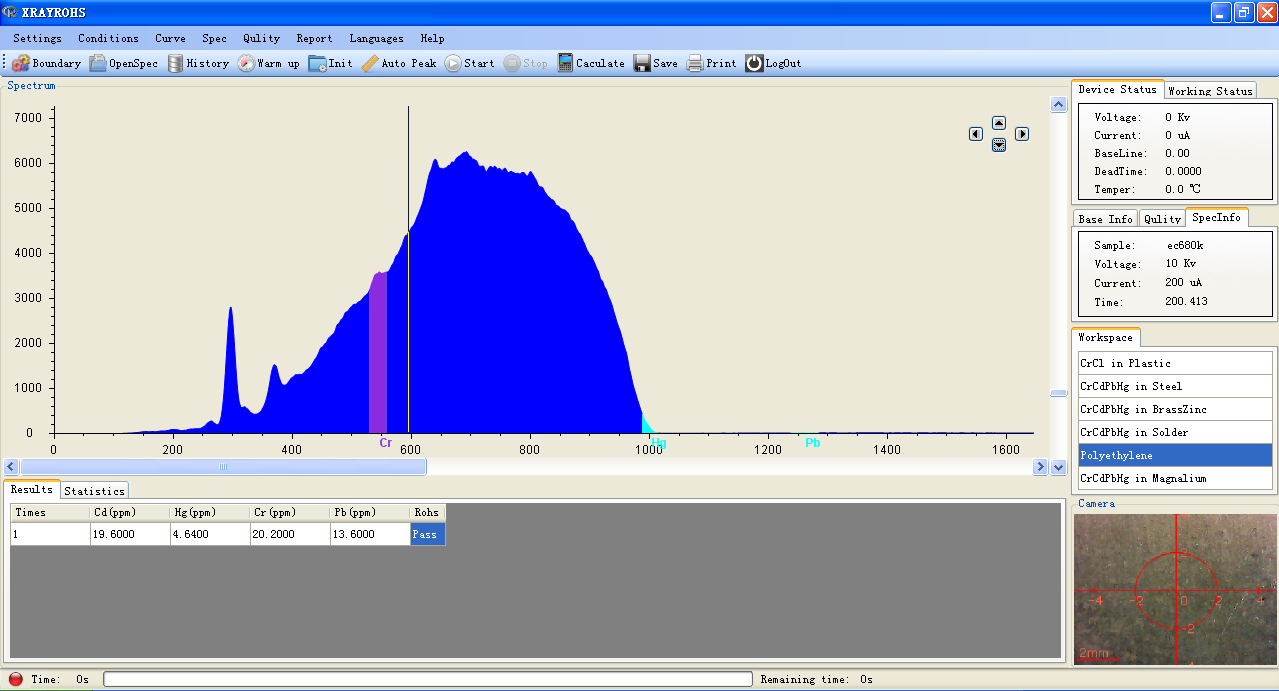Screen dimensions: 1279x691
Task: Run Caculate on the spectrum
Action: 566,63
